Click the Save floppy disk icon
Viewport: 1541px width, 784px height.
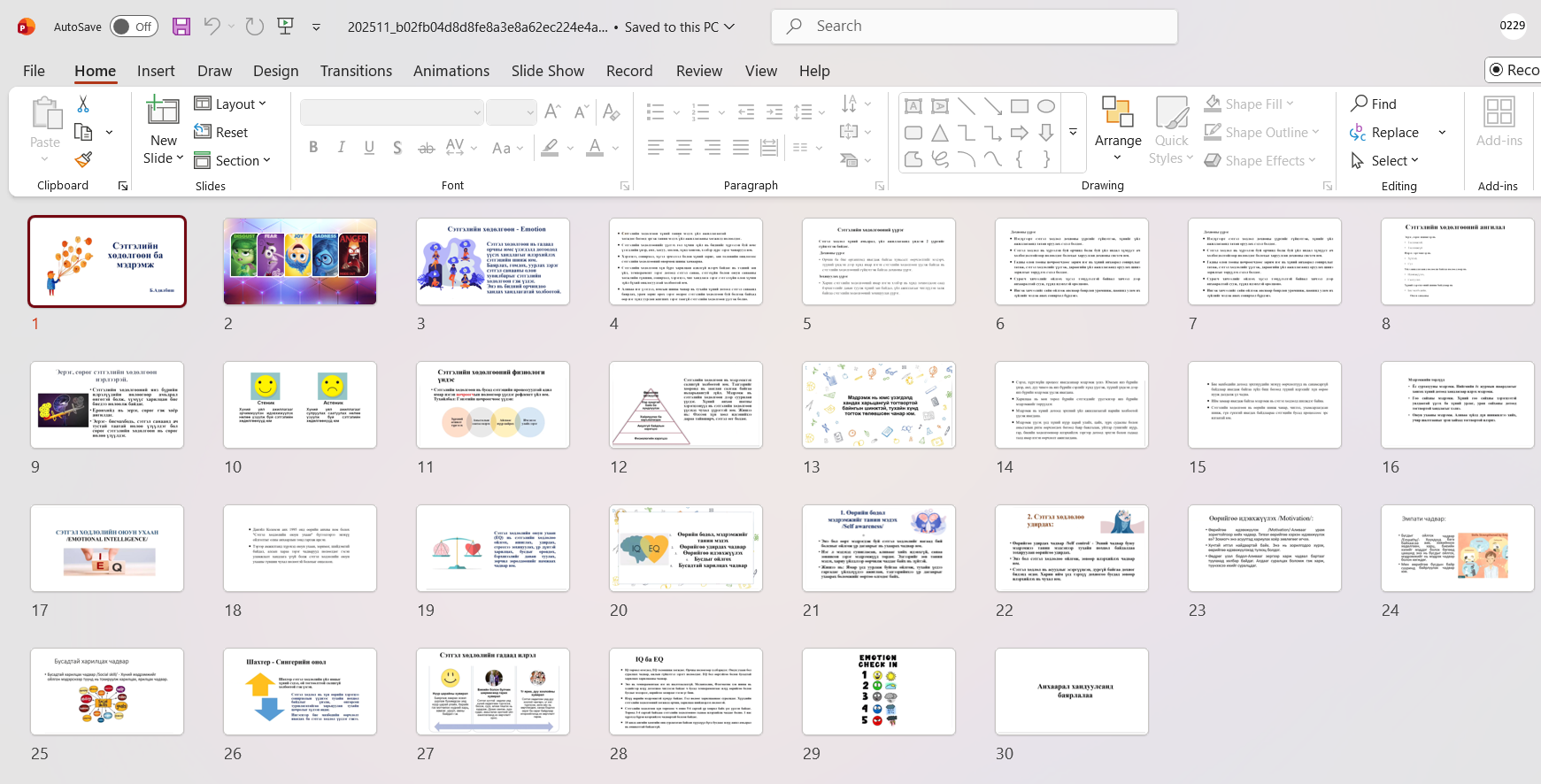click(x=181, y=27)
